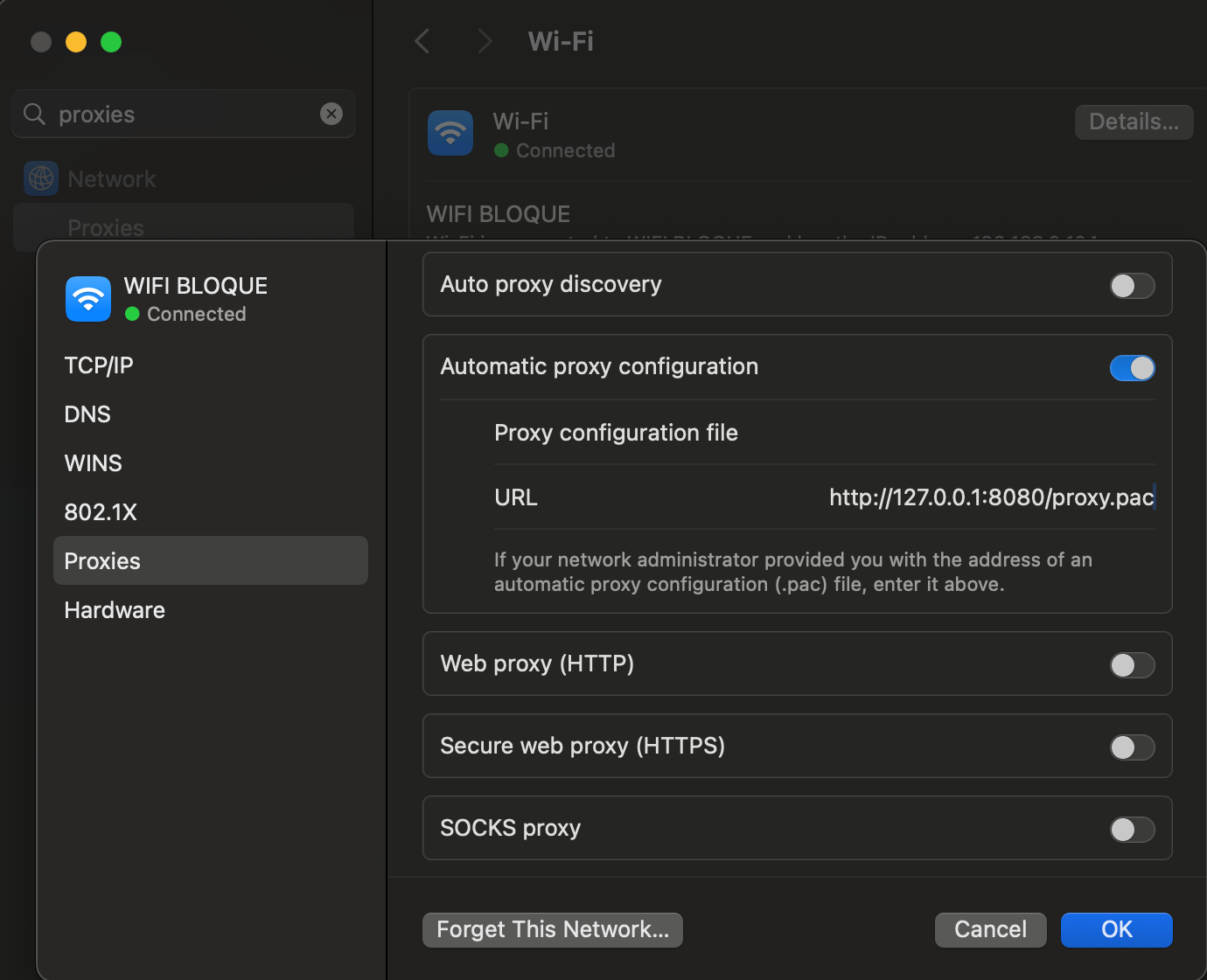Enable Auto proxy discovery
Viewport: 1207px width, 980px height.
click(x=1132, y=286)
